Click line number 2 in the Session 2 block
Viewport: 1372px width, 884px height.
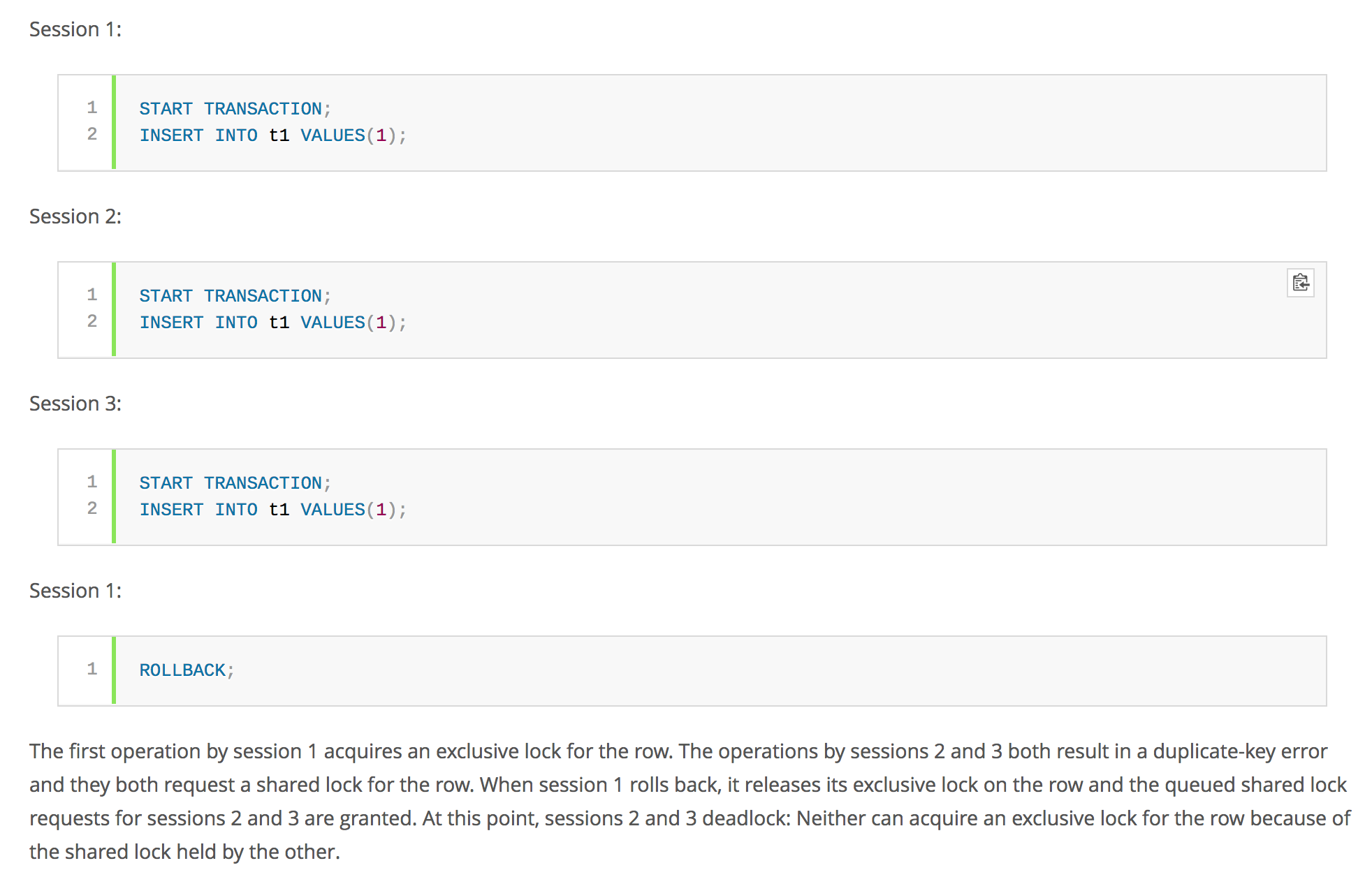[x=92, y=321]
